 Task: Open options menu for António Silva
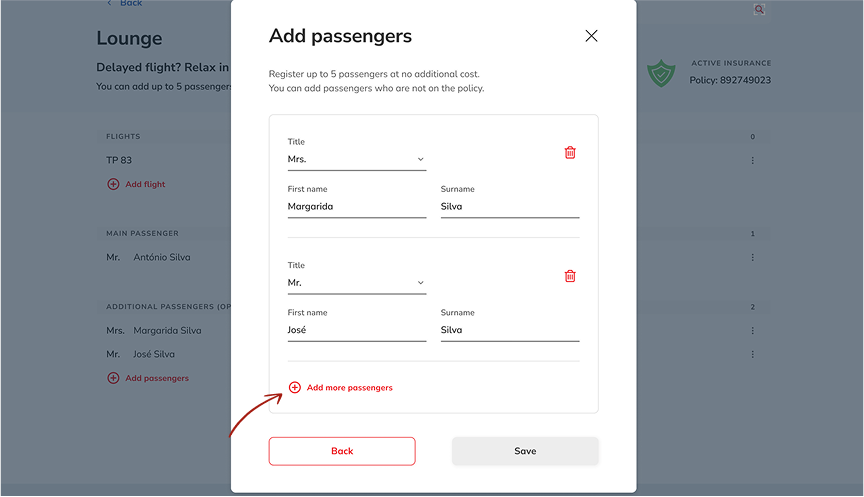coord(752,257)
